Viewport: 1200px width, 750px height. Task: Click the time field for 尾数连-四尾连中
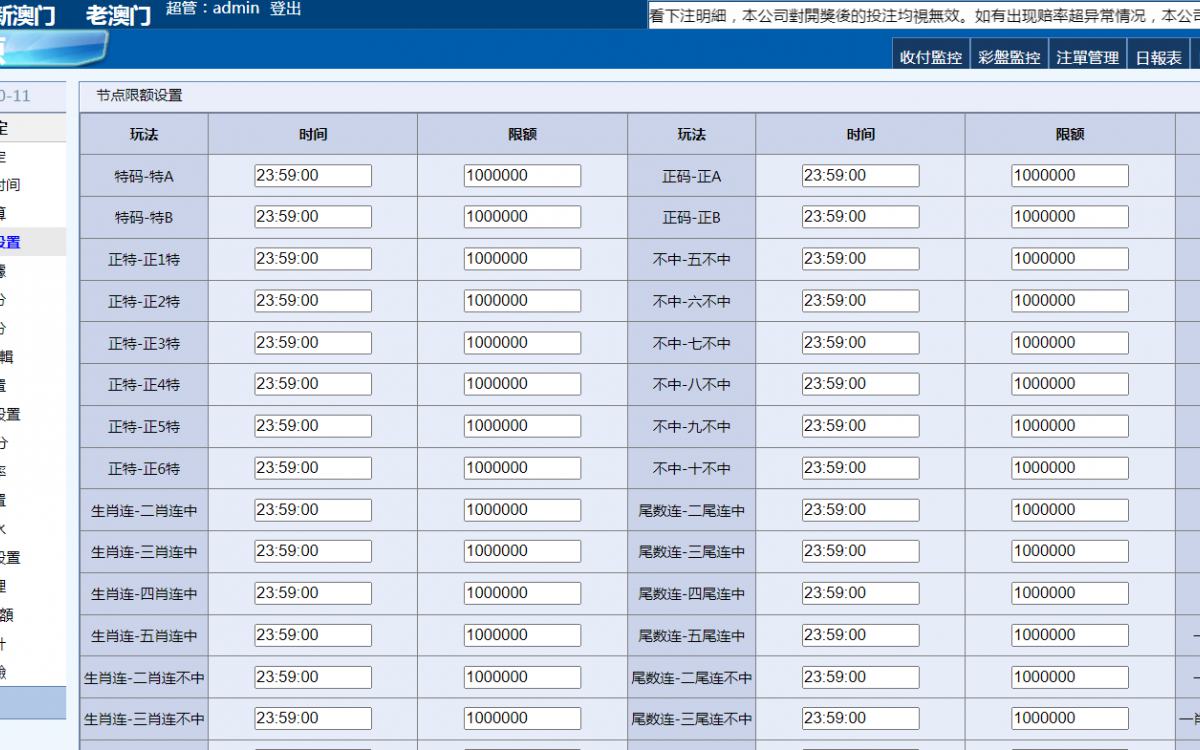[861, 593]
